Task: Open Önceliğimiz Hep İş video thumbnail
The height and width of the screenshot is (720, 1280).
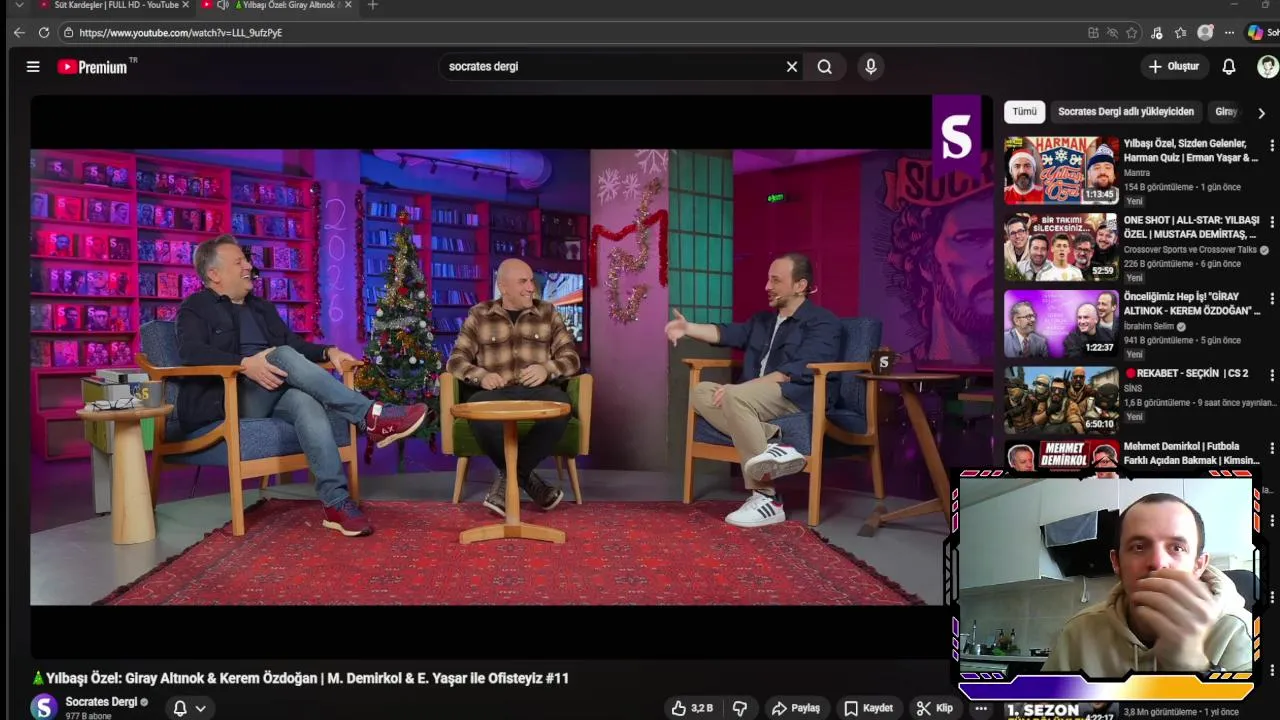Action: pos(1061,323)
